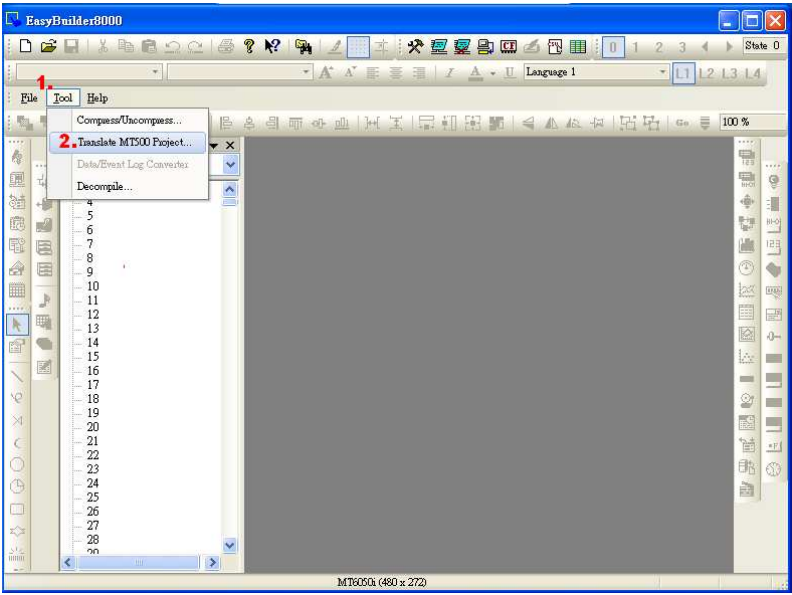The image size is (792, 595).
Task: Click the MT6050i status bar text
Action: pyautogui.click(x=381, y=582)
